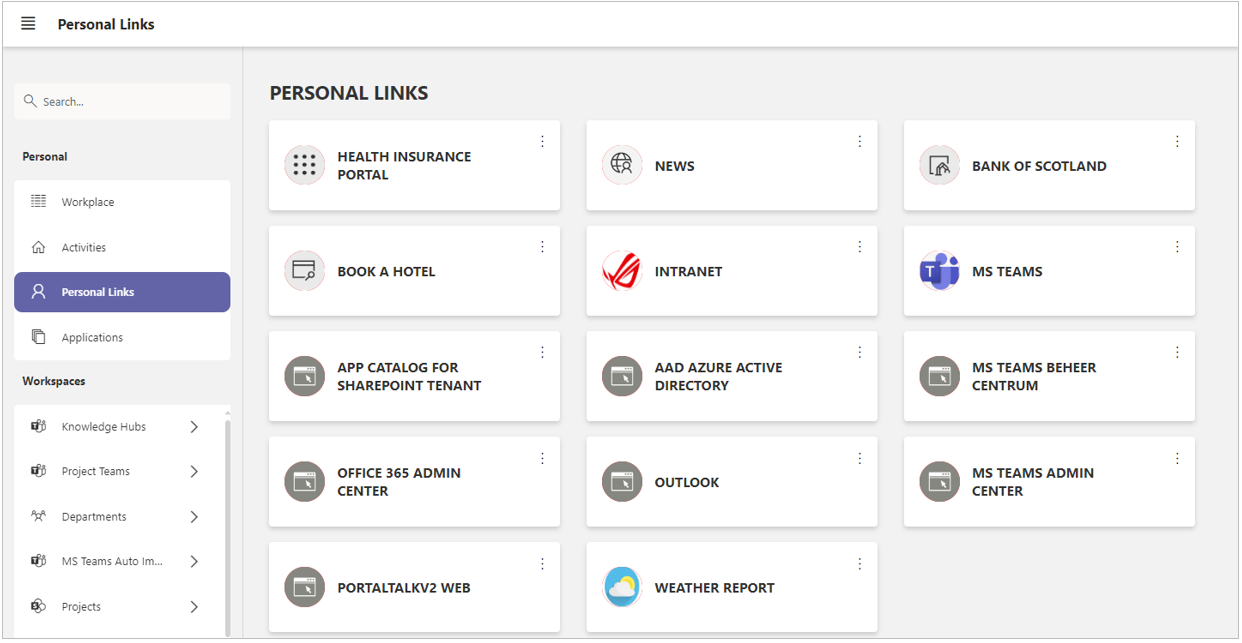This screenshot has height=643, width=1242.
Task: Click the News globe icon
Action: [x=622, y=165]
